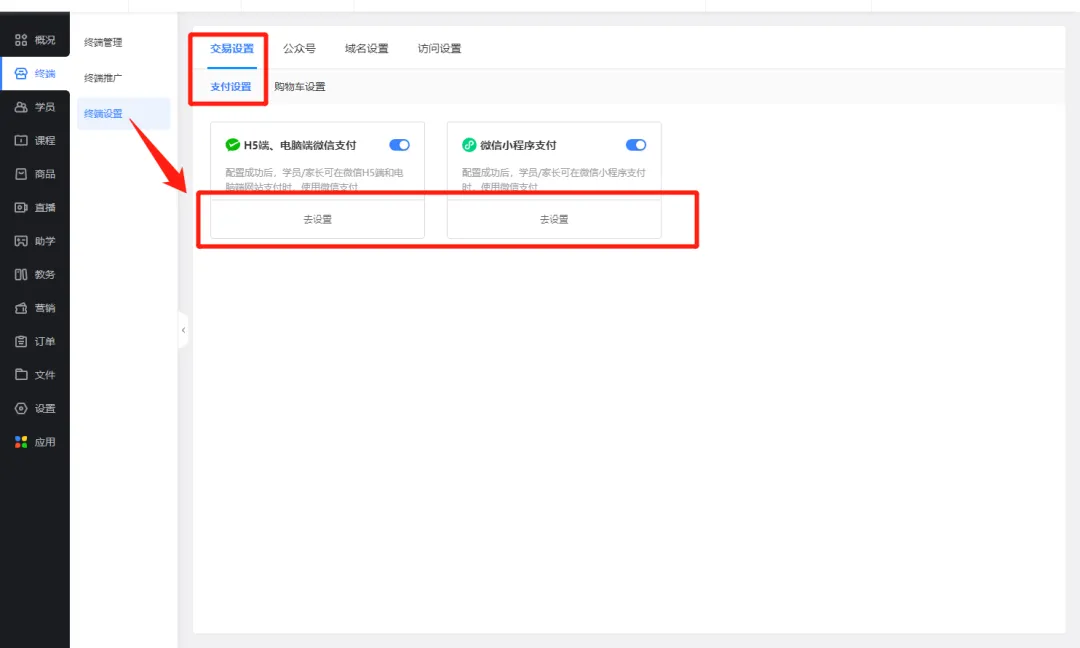Image resolution: width=1080 pixels, height=648 pixels.
Task: Switch to the 公众号 tab
Action: coord(299,49)
